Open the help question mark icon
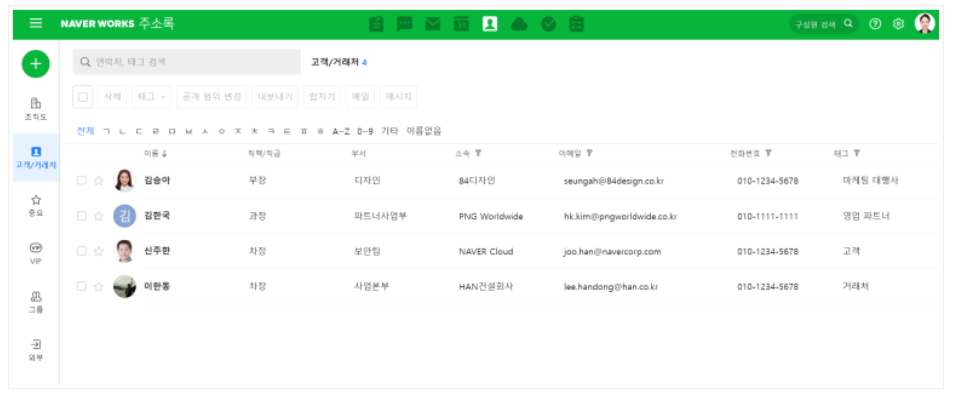Viewport: 954px width, 395px height. (x=875, y=24)
